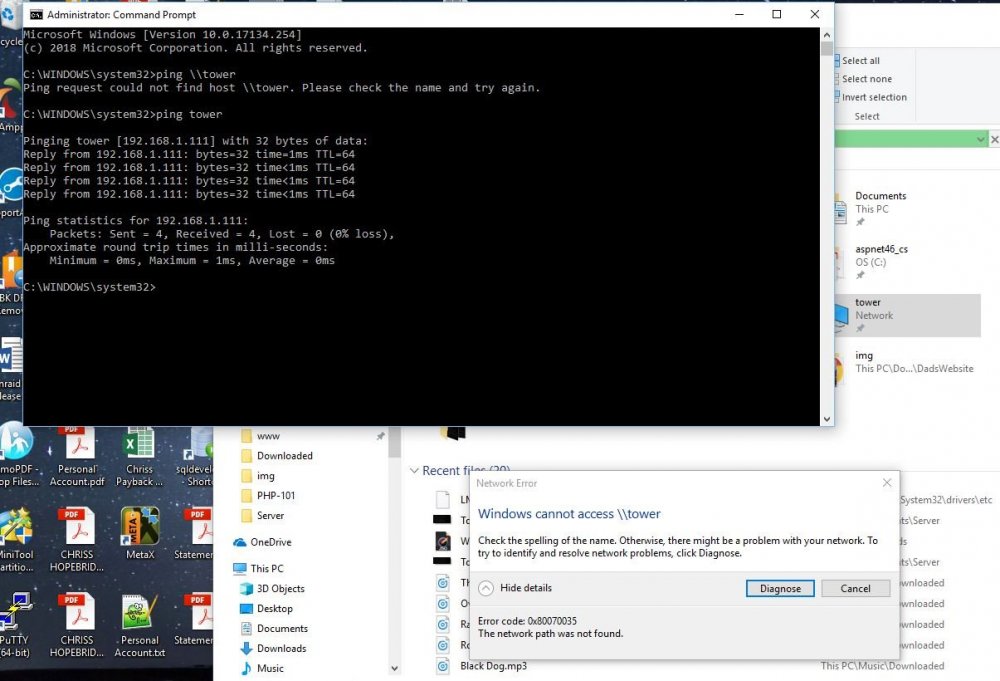Open the tower Network frequent folder
This screenshot has width=1000, height=681.
pyautogui.click(x=908, y=315)
